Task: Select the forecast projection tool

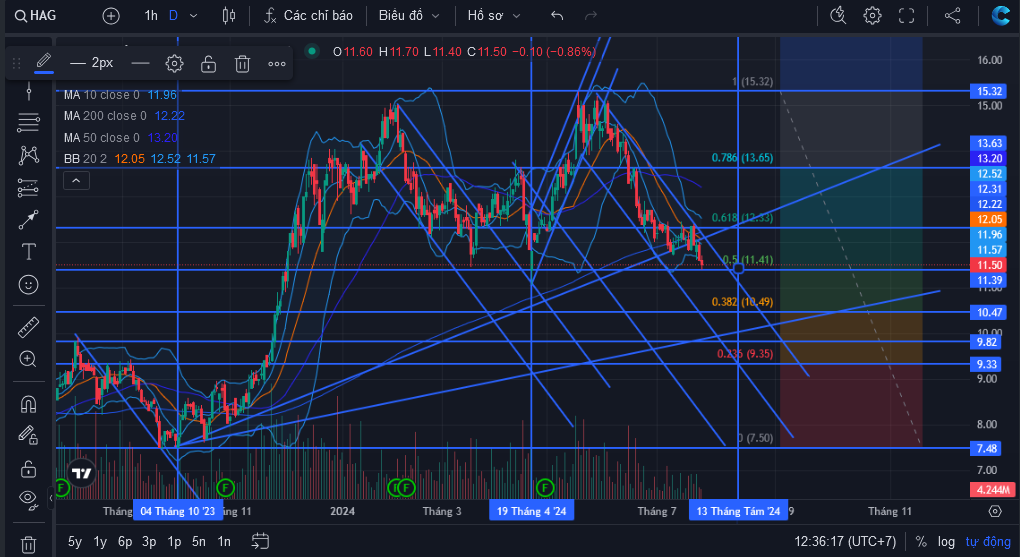Action: coord(28,187)
